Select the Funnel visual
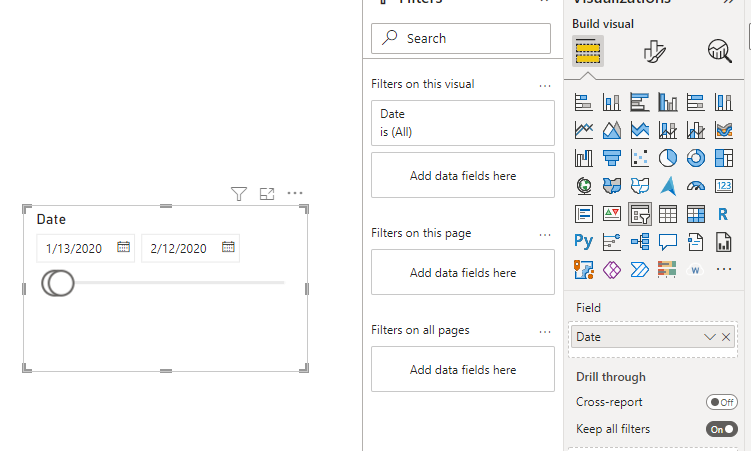This screenshot has width=751, height=451. click(x=612, y=158)
